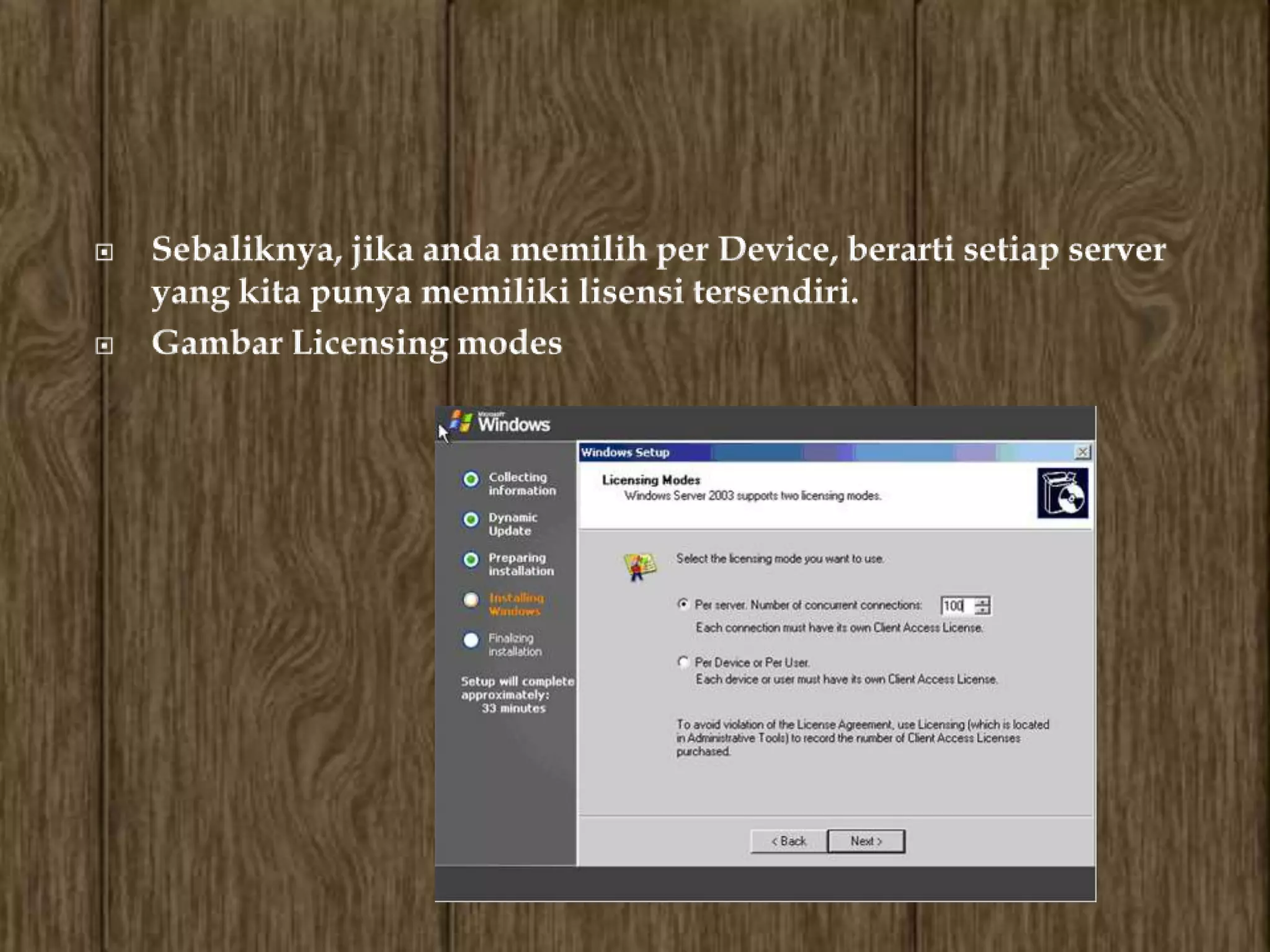
Task: Click the Preparing installation step indicator
Action: [471, 560]
